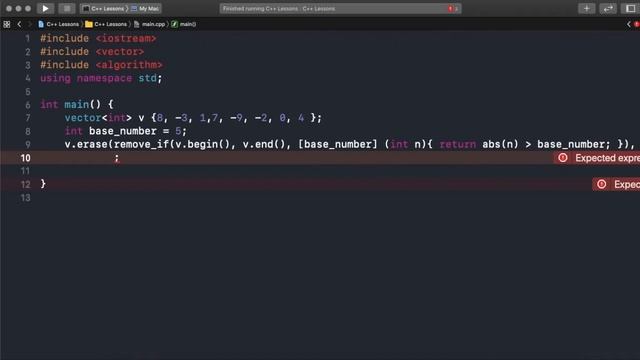The width and height of the screenshot is (640, 360).
Task: Click 'return' keyword in line 9
Action: click(x=458, y=144)
